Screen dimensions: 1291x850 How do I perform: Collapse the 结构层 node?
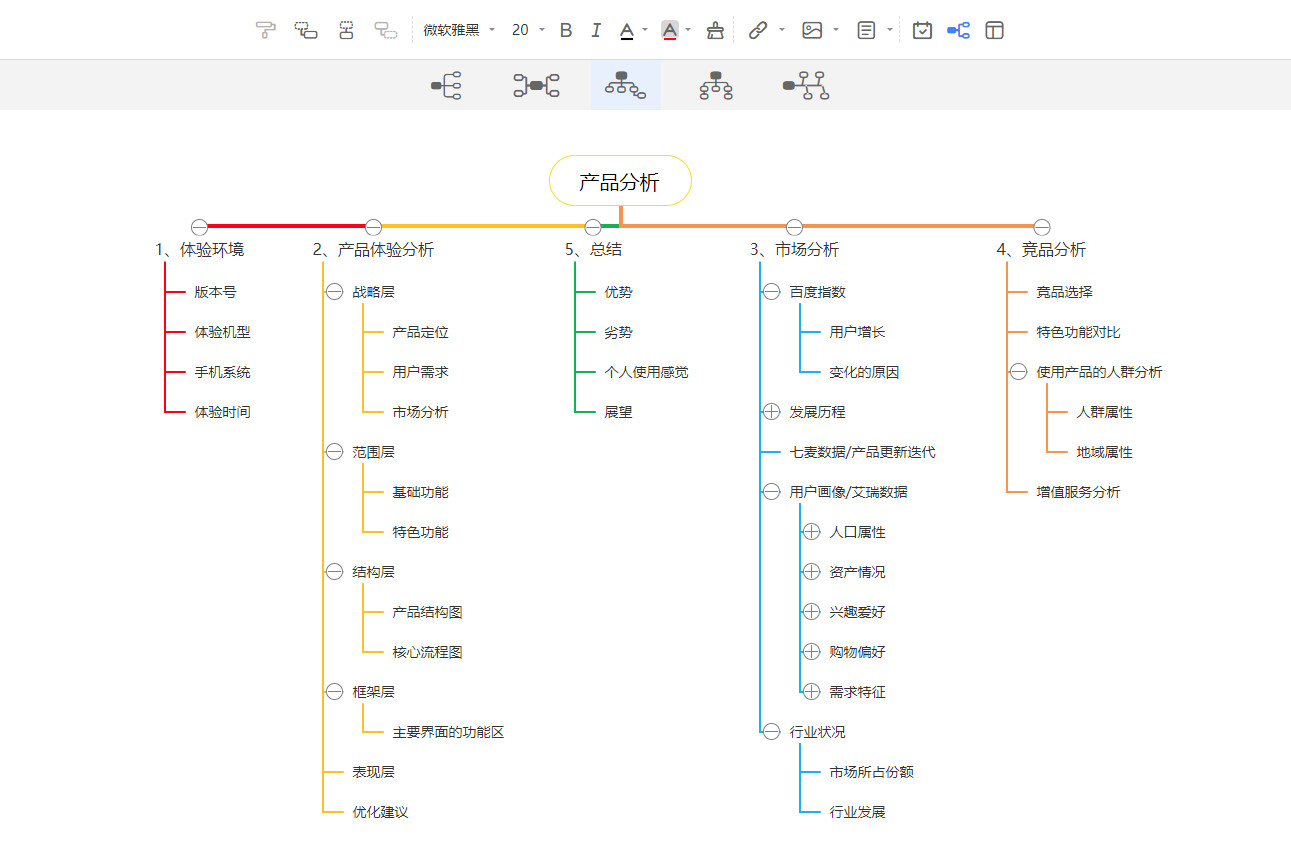click(335, 572)
